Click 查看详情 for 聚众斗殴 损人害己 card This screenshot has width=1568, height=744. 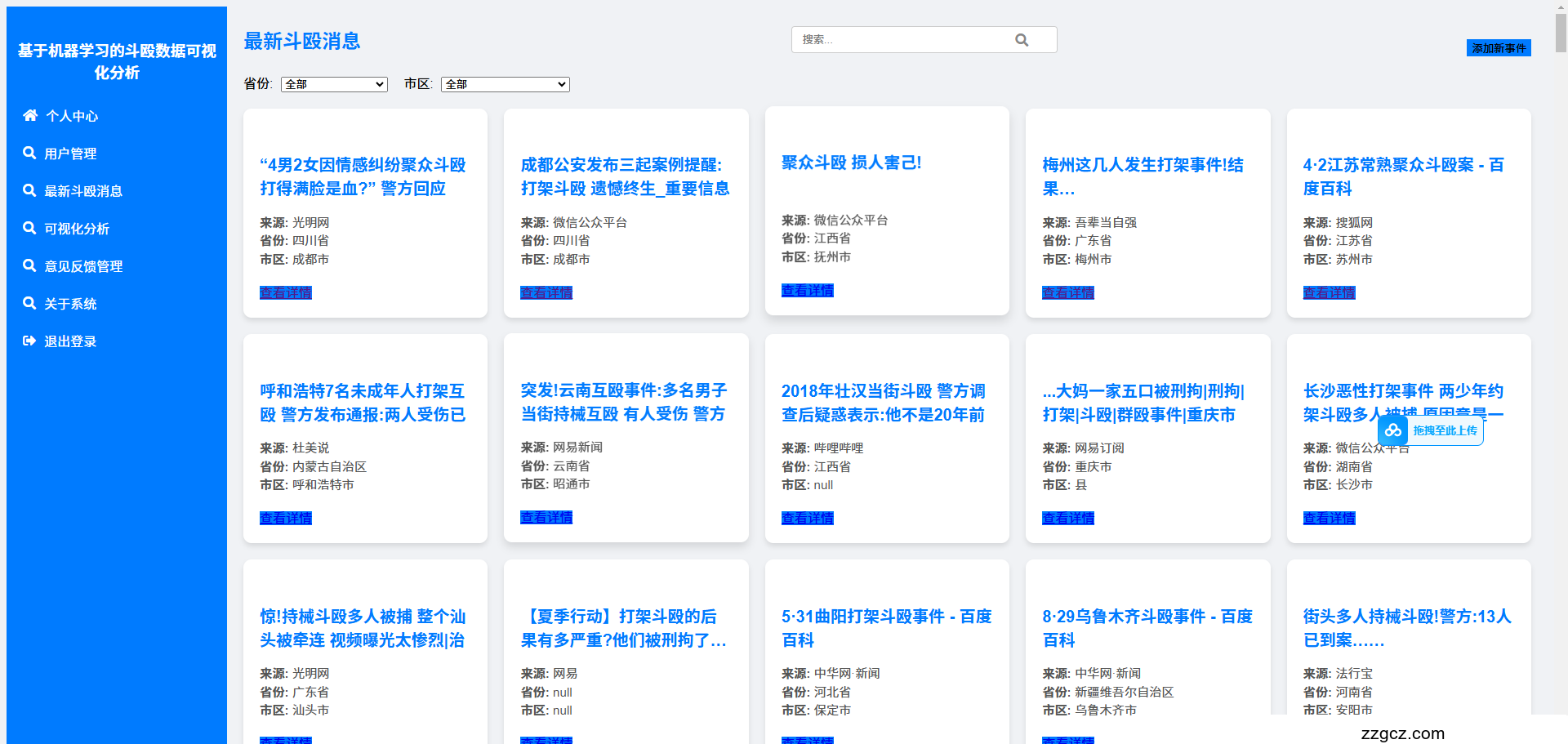(807, 290)
